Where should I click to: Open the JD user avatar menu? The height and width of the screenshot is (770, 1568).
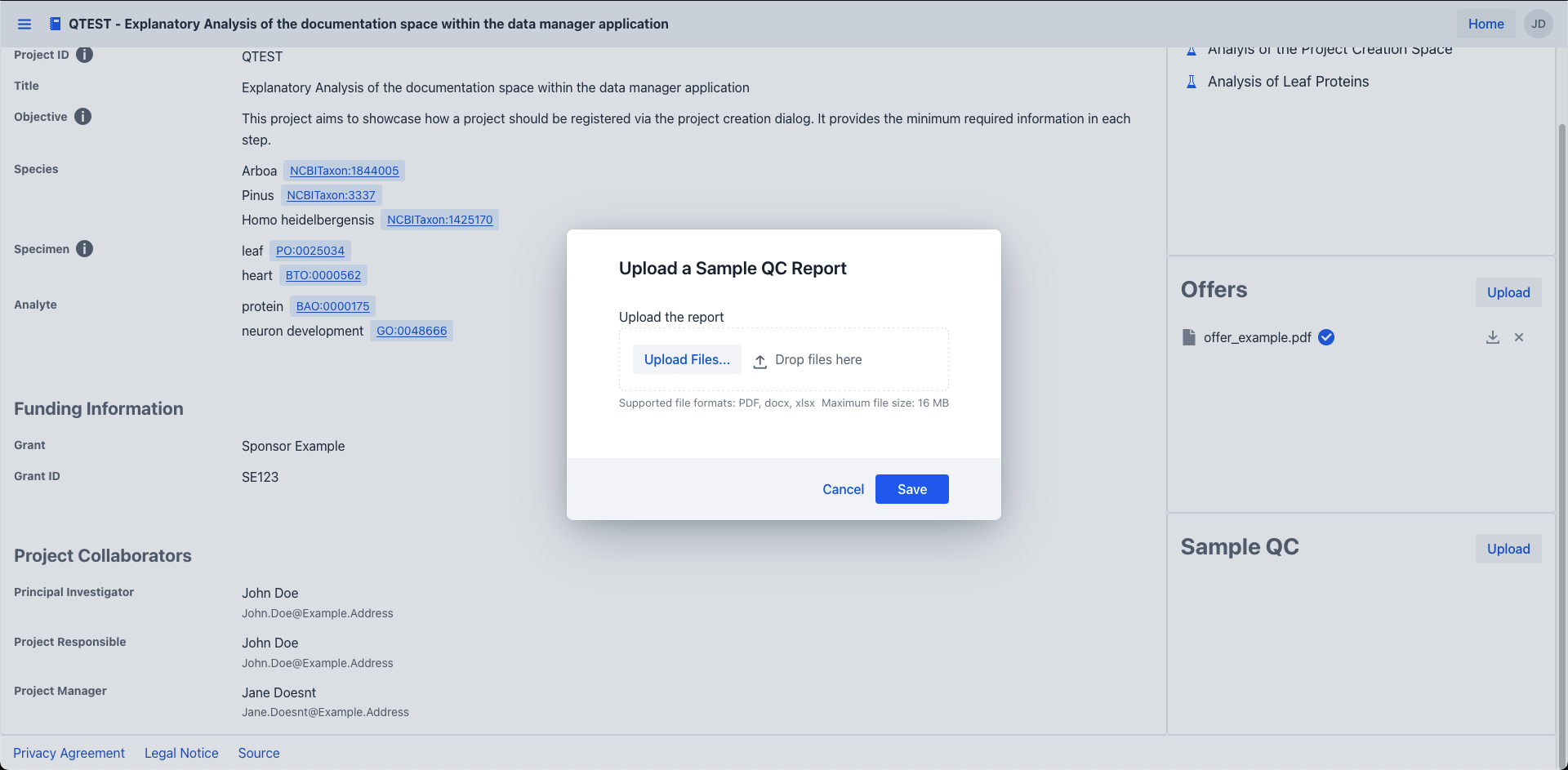pos(1538,24)
